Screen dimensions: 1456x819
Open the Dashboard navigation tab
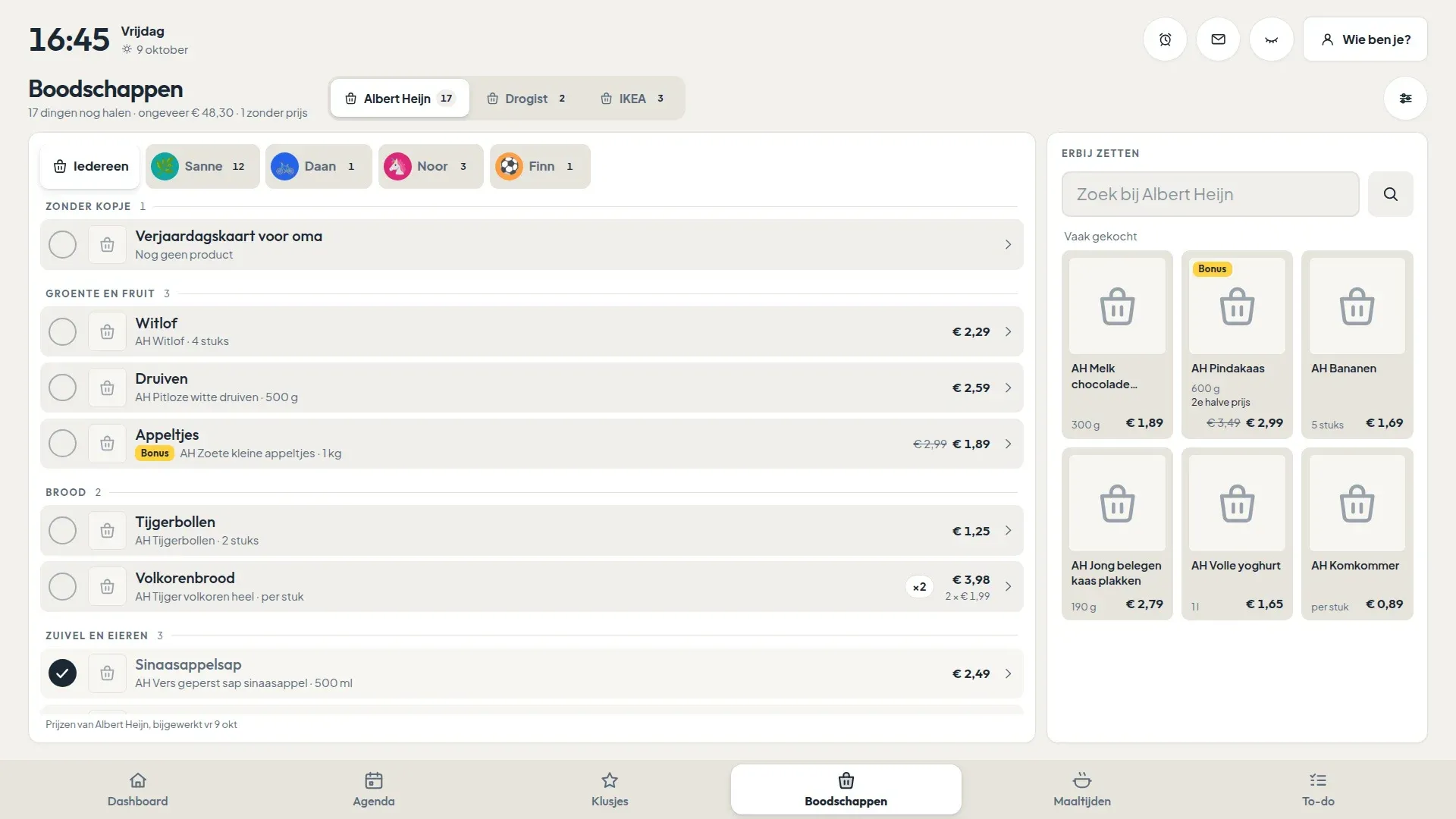(137, 789)
